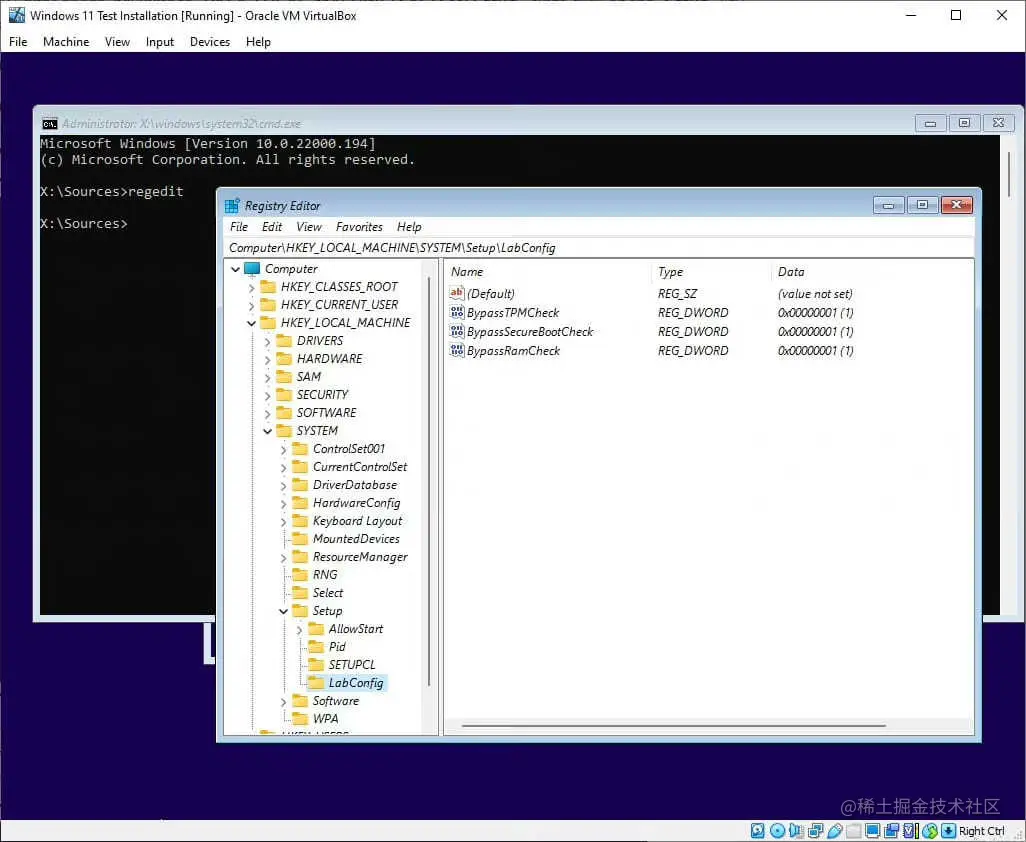The height and width of the screenshot is (842, 1026).
Task: Select the CurrentControlSet key
Action: tap(360, 466)
